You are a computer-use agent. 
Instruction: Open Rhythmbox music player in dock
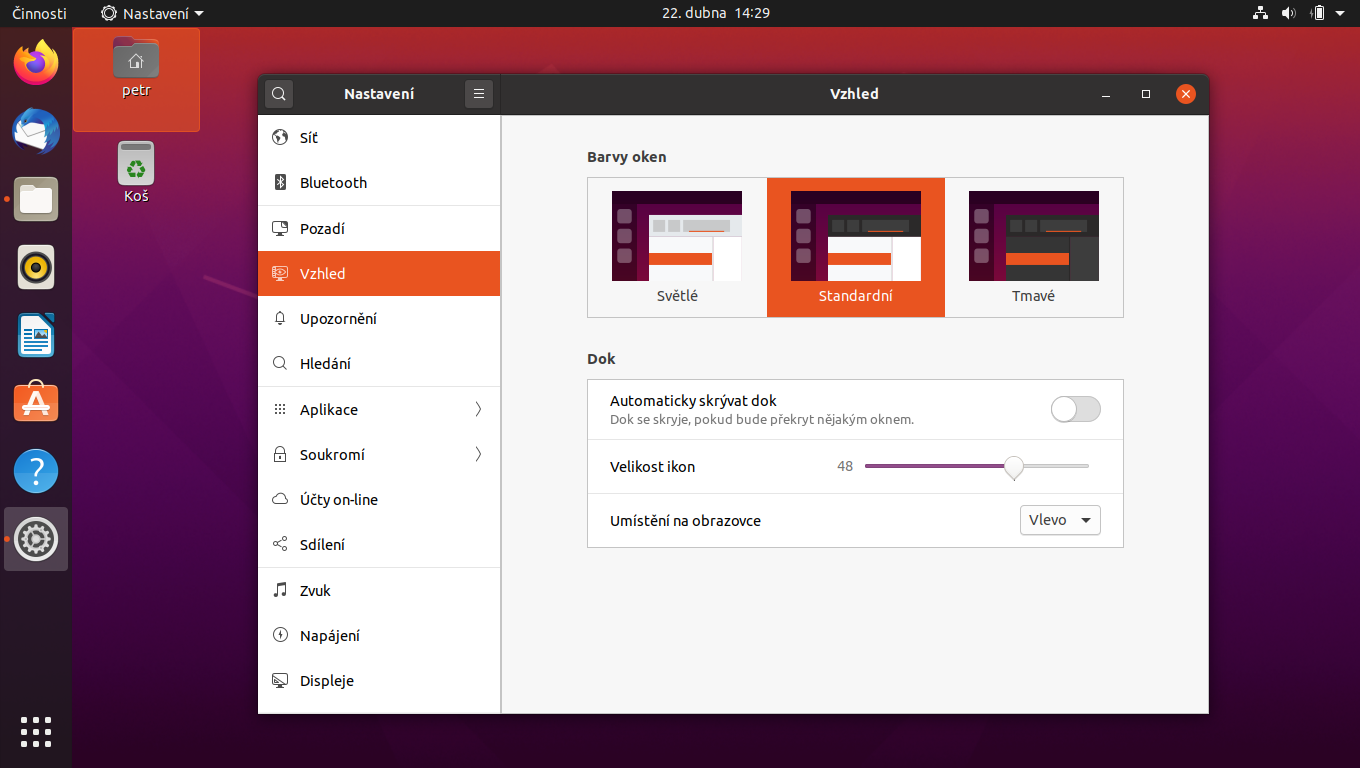[x=36, y=267]
